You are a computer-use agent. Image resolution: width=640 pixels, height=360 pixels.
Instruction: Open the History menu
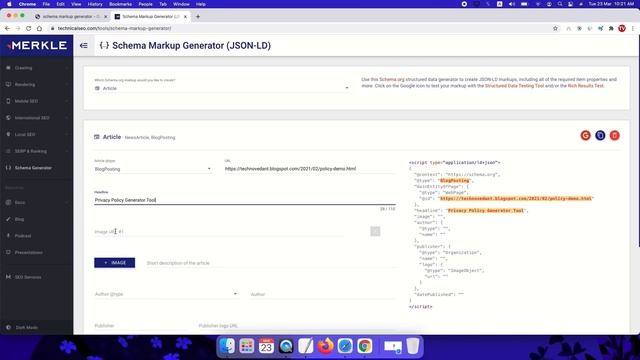[x=95, y=4]
